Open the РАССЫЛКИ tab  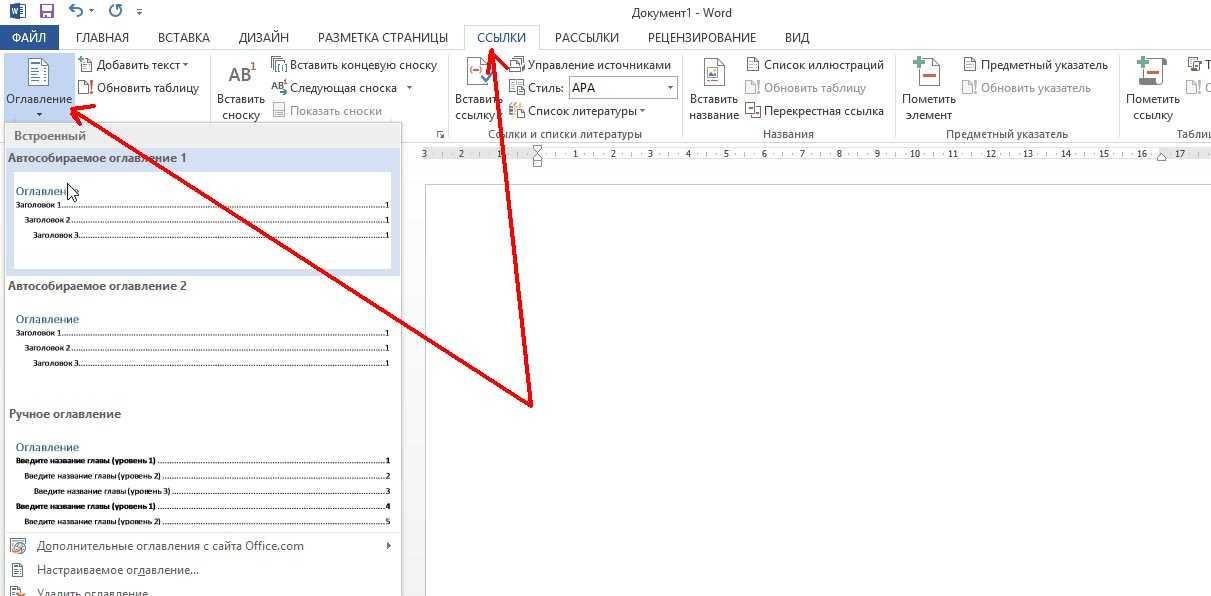587,38
